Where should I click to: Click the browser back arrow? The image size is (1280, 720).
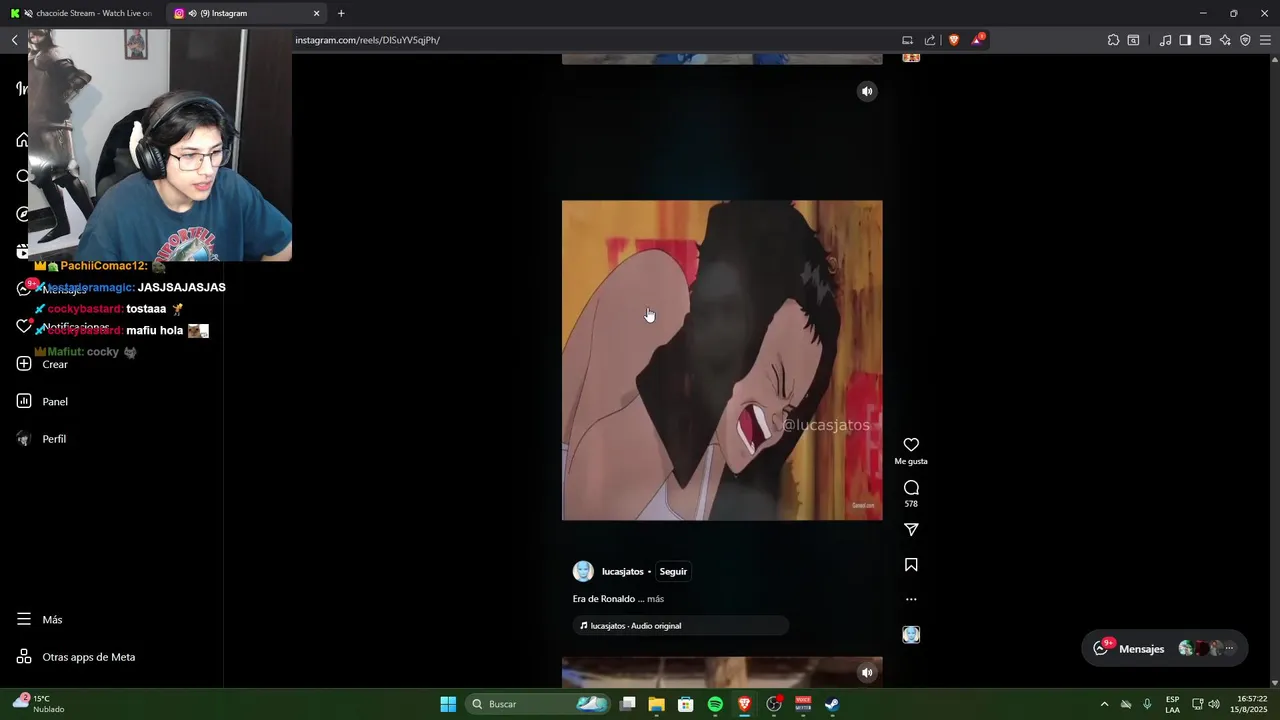click(15, 40)
